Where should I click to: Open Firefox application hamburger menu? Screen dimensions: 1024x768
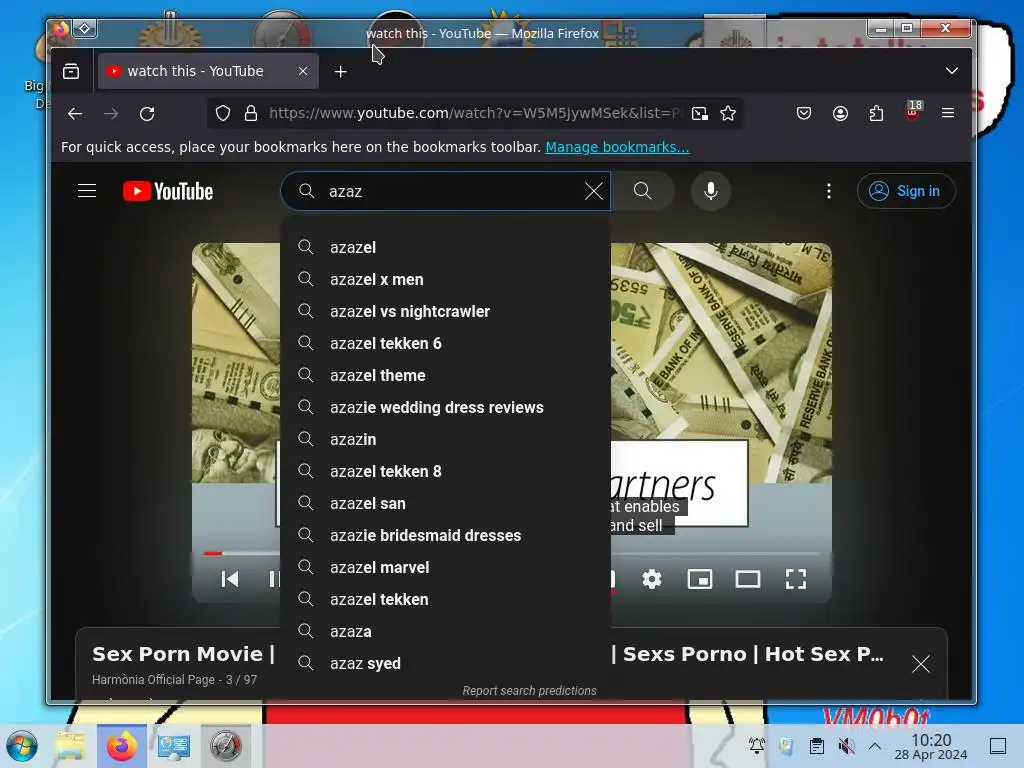[x=948, y=113]
